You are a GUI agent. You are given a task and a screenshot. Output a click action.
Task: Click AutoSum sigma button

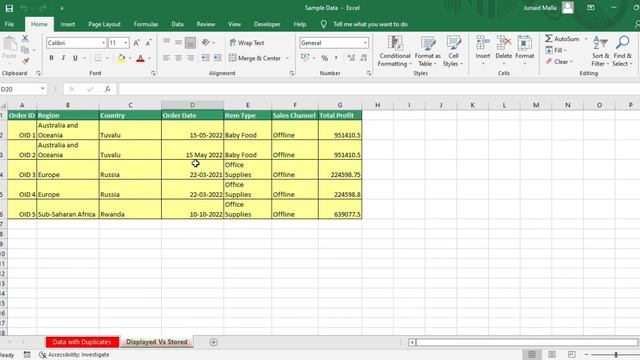tap(562, 39)
